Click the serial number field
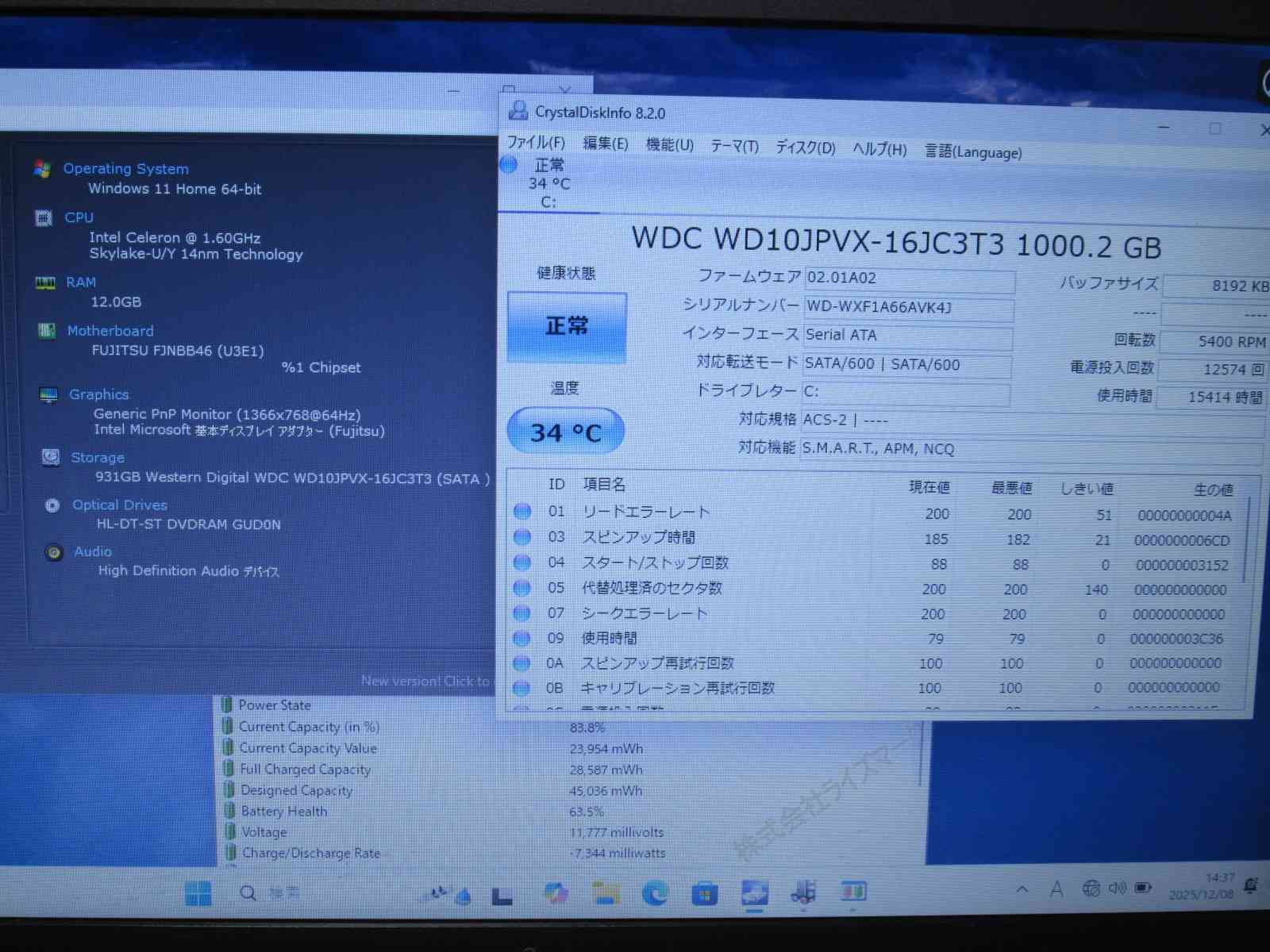1270x952 pixels. [908, 307]
